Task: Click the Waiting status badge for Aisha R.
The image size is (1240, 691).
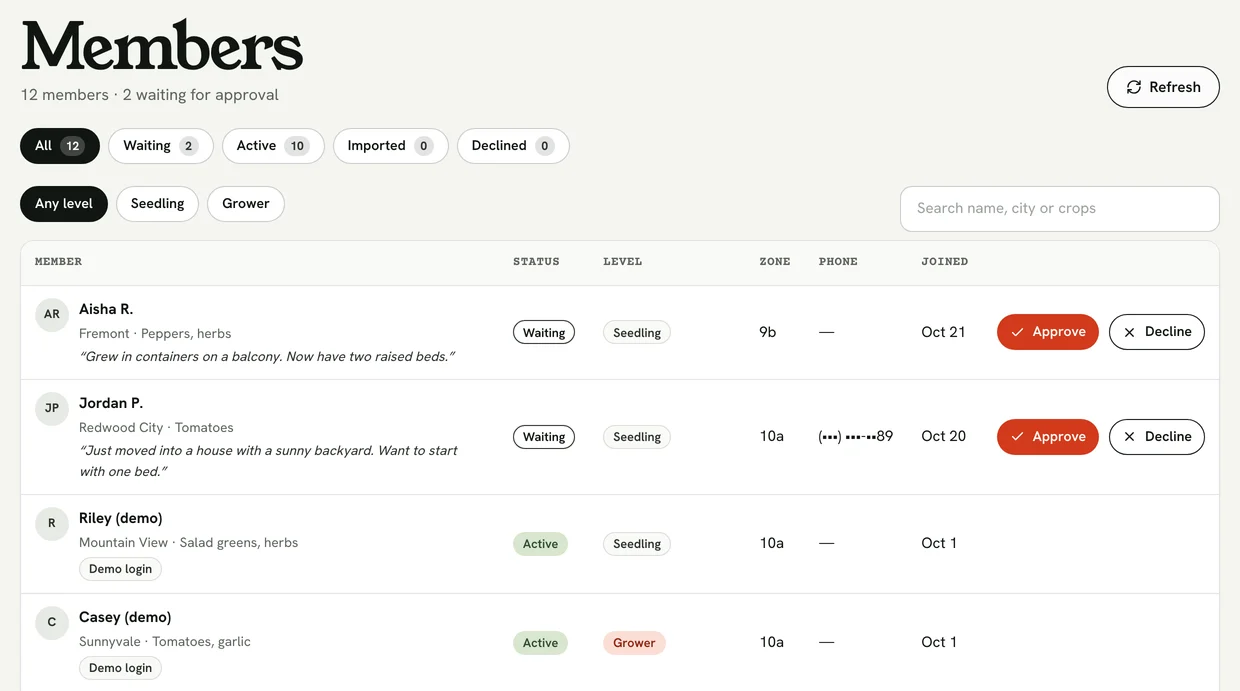Action: coord(544,333)
